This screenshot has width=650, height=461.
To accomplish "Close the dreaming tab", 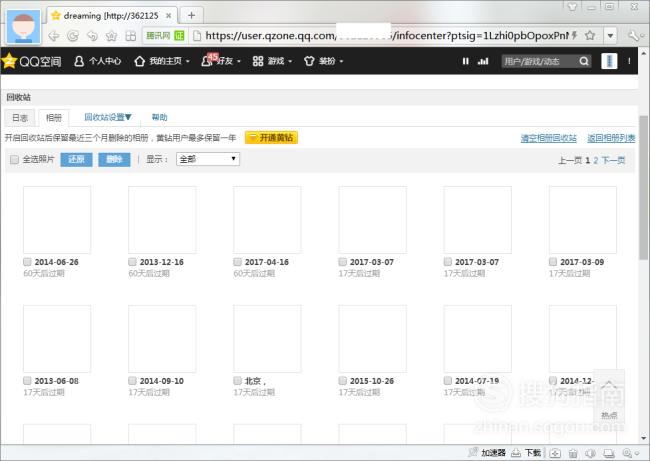I will coord(168,16).
